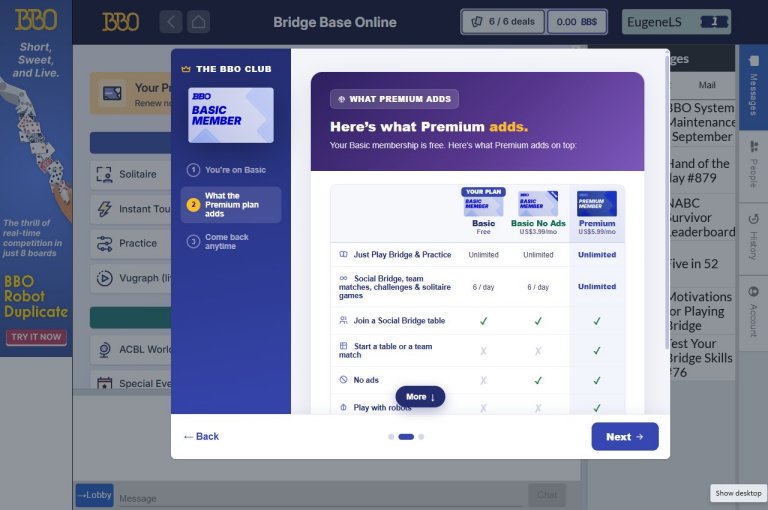This screenshot has width=768, height=510.
Task: Click the crown icon beside THE BBO CLUB
Action: point(186,69)
